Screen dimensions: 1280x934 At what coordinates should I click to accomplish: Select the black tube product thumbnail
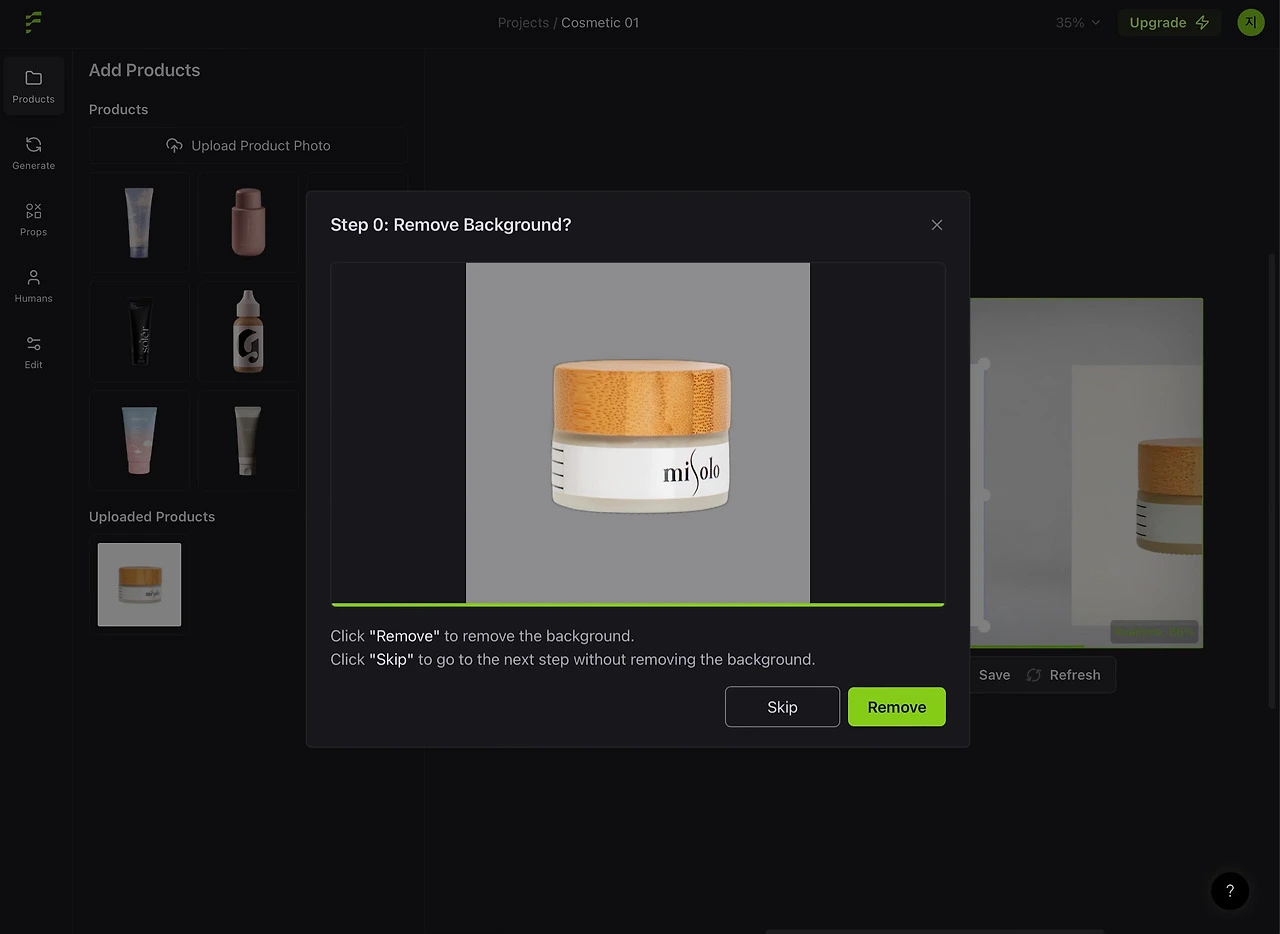coord(140,331)
